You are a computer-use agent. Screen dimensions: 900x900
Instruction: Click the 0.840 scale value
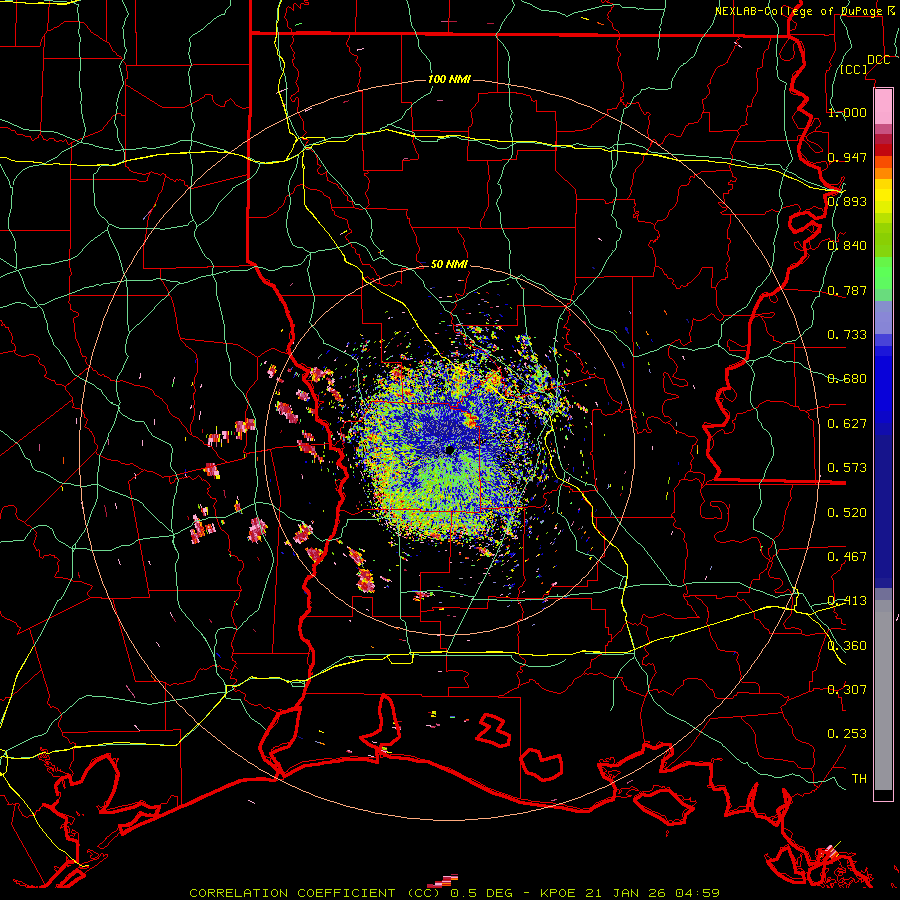[847, 246]
